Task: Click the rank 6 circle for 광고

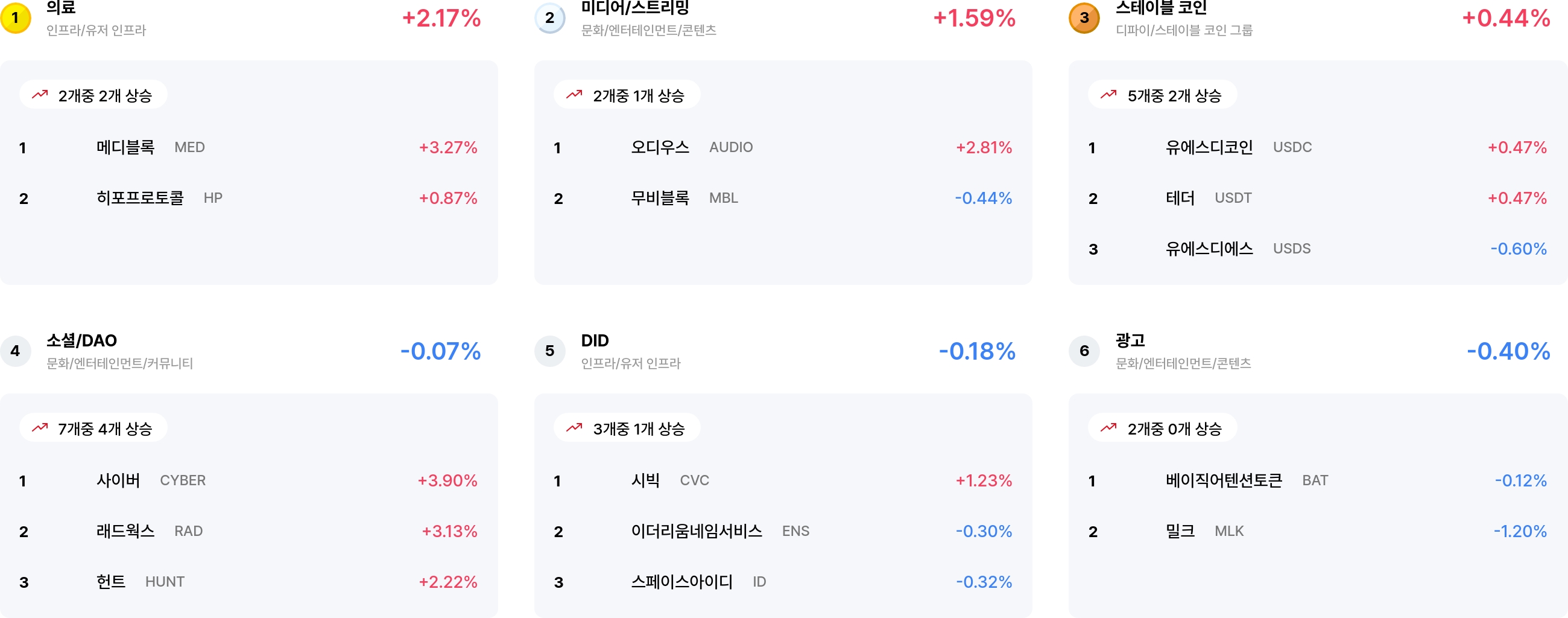Action: tap(1084, 351)
